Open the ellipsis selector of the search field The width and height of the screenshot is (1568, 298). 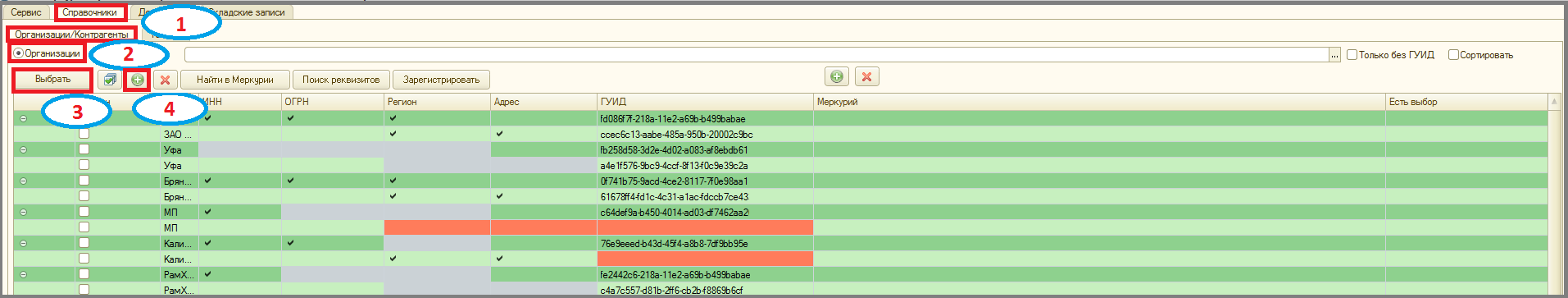(x=1334, y=55)
